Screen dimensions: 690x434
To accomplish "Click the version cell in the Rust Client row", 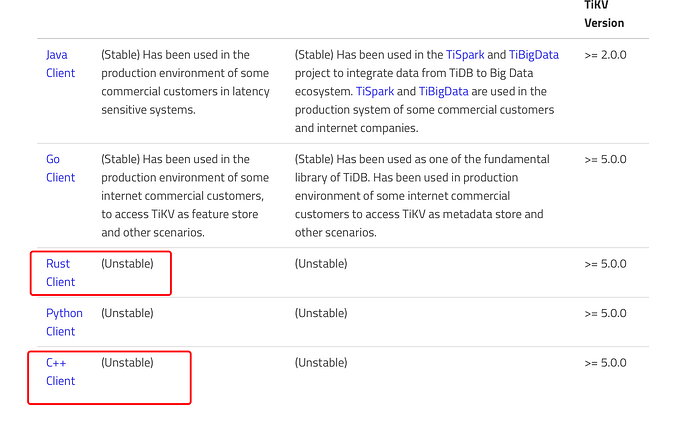I will [x=605, y=264].
